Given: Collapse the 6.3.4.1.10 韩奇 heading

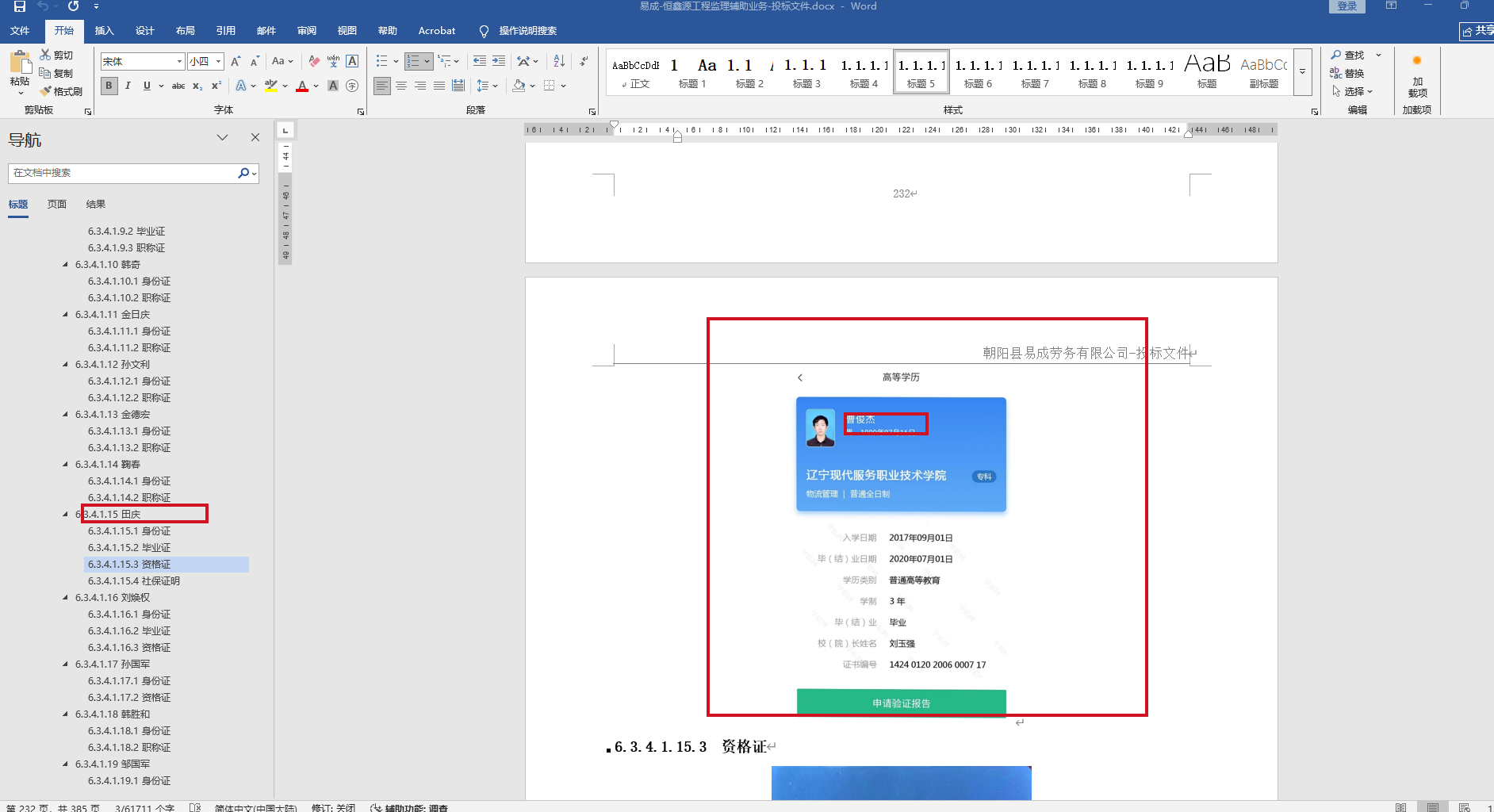Looking at the screenshot, I should coord(65,264).
